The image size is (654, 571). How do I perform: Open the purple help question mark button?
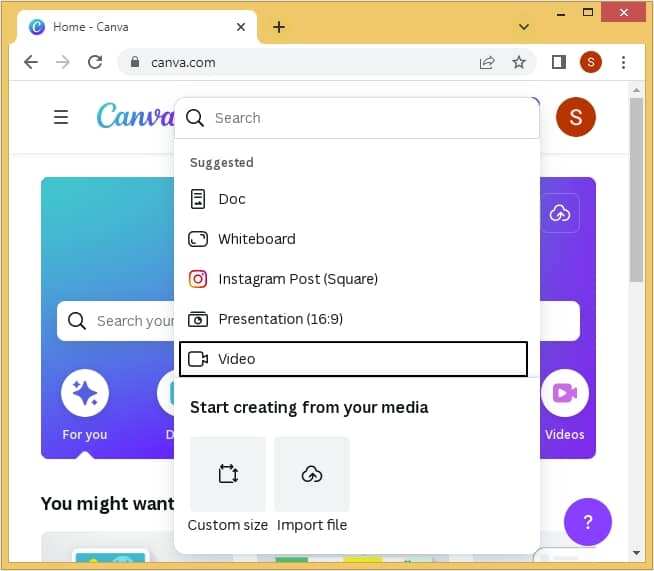click(588, 522)
